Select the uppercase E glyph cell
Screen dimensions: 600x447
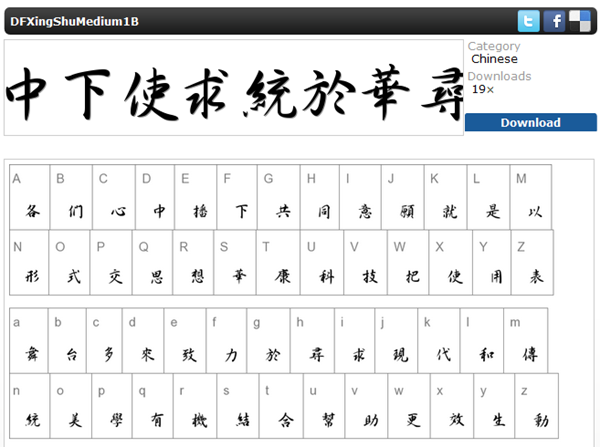[x=196, y=197]
